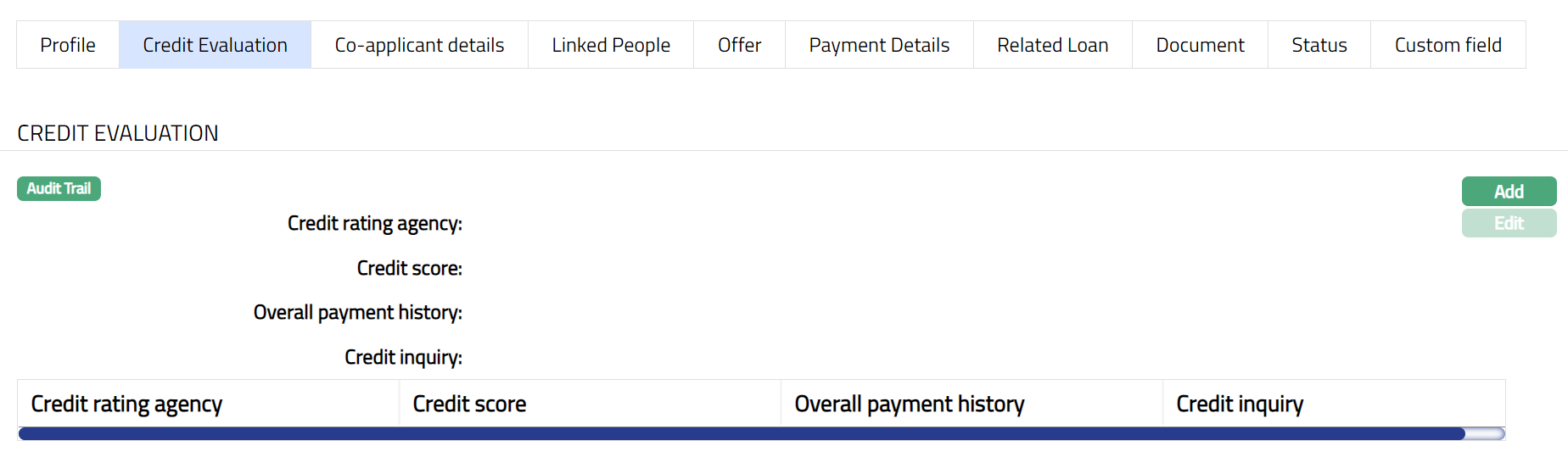Select Overall payment history column header

point(909,404)
